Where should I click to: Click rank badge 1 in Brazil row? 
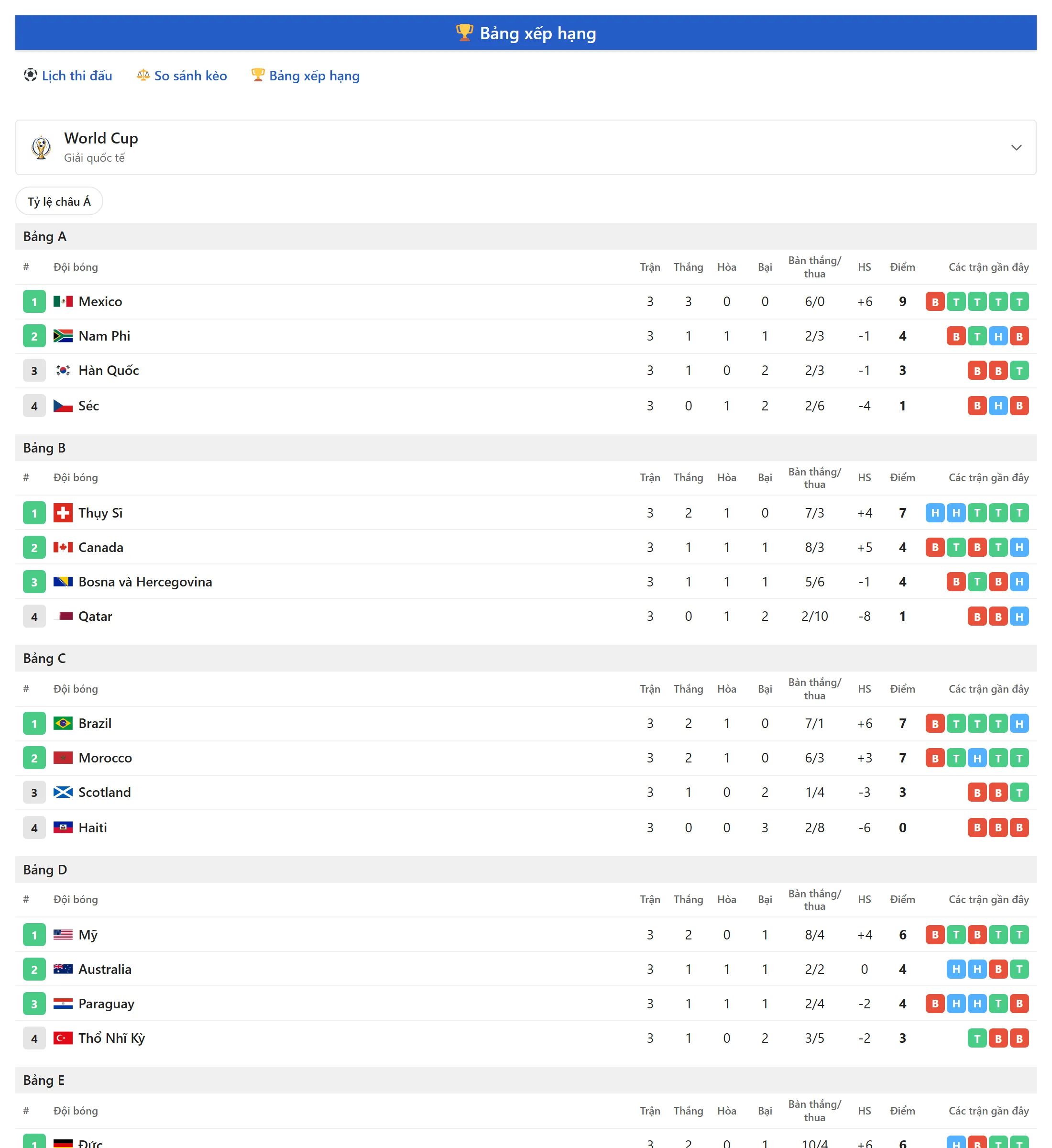[x=34, y=723]
